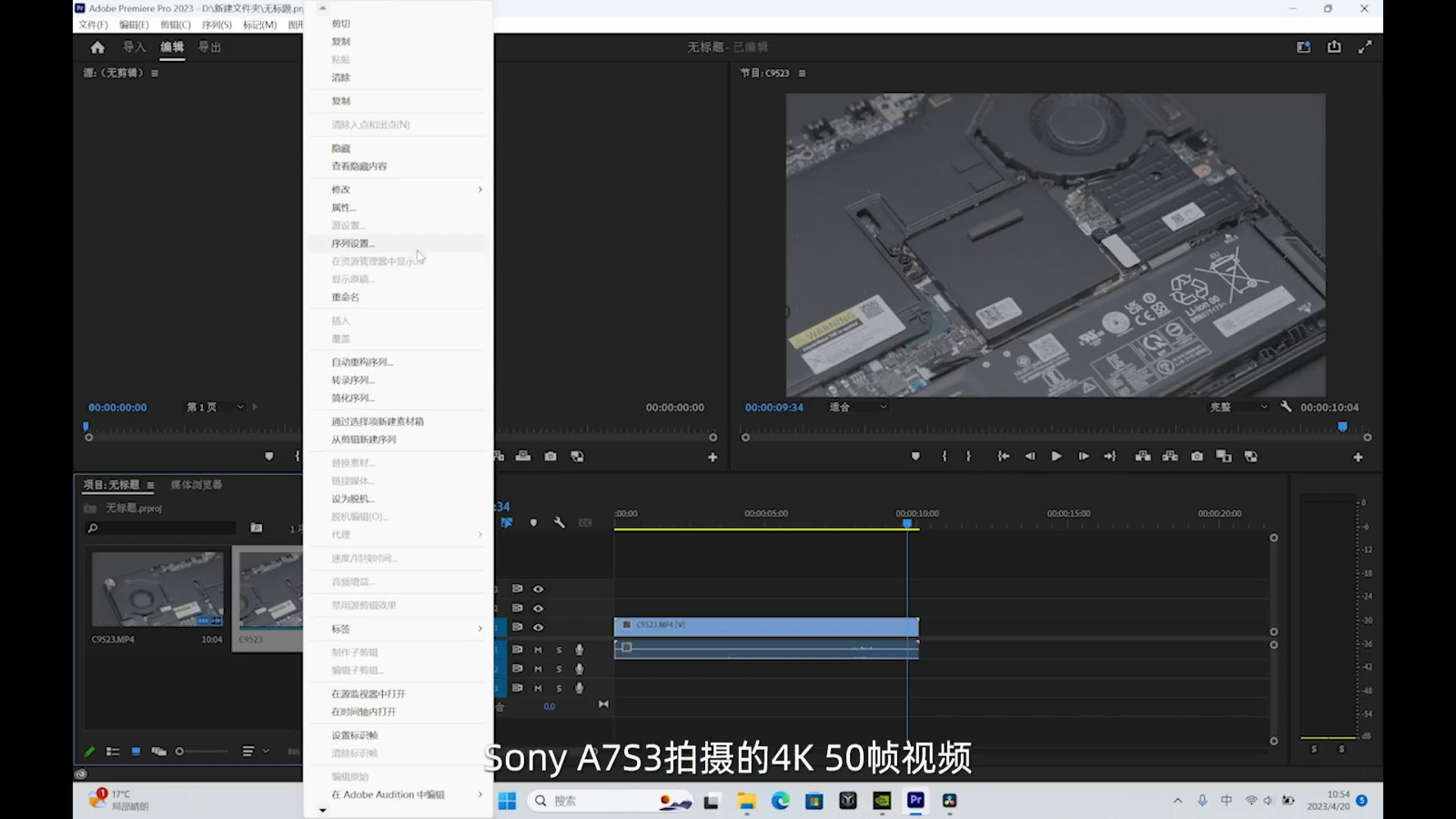Maximize video output fullscreen icon

[x=1365, y=46]
